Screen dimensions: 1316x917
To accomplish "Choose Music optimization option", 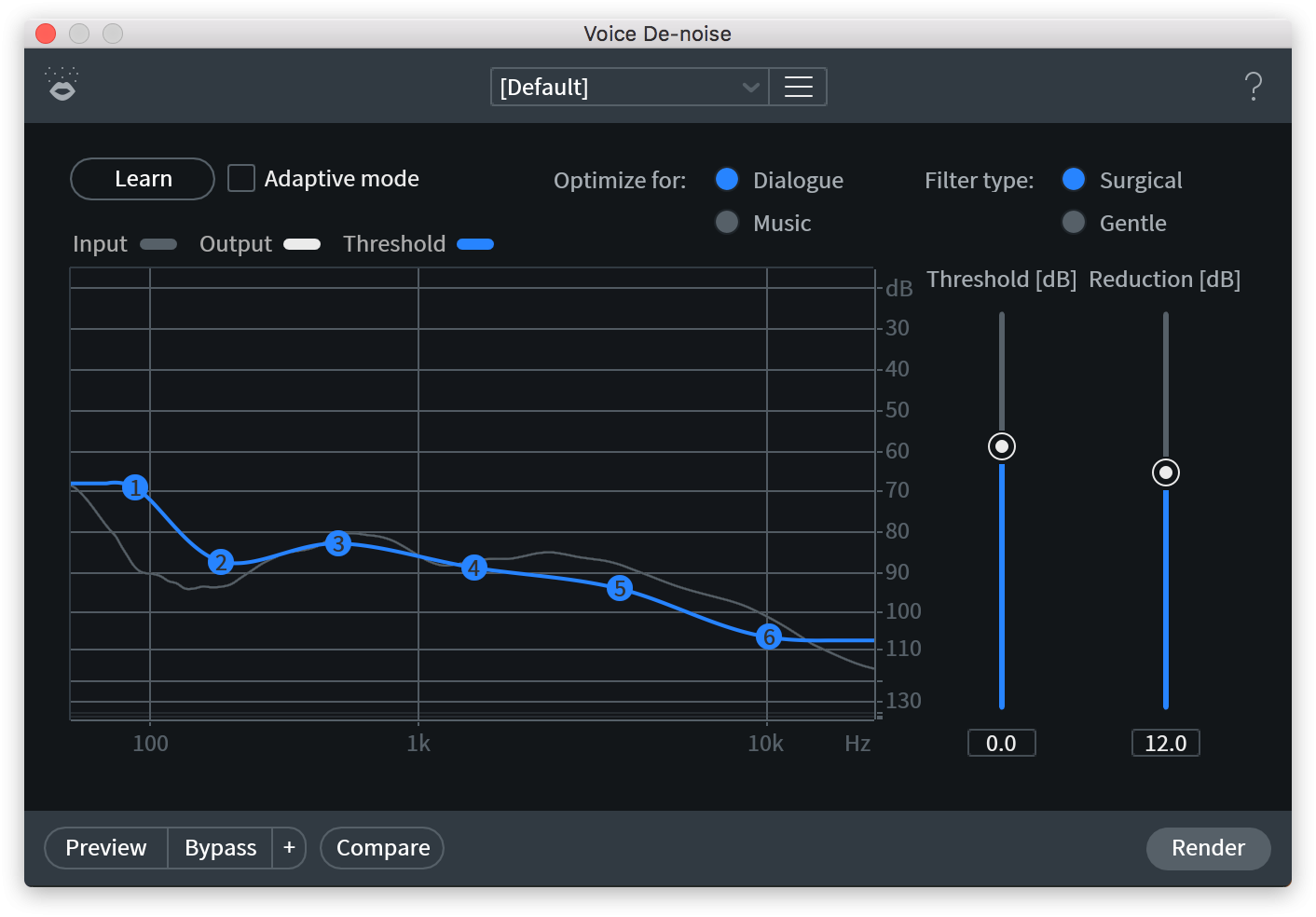I will coord(727,223).
